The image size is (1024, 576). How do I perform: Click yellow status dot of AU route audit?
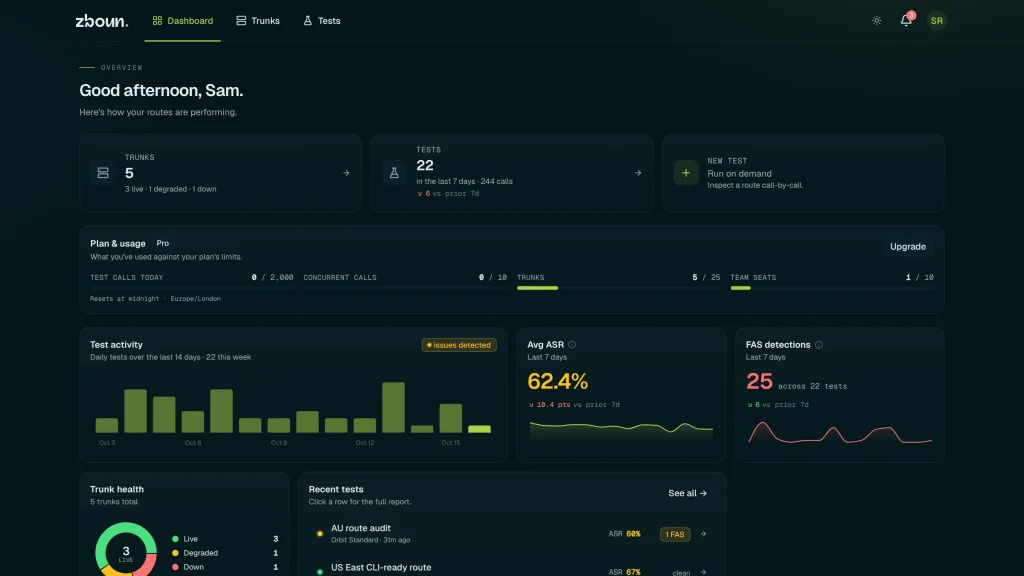pos(319,534)
